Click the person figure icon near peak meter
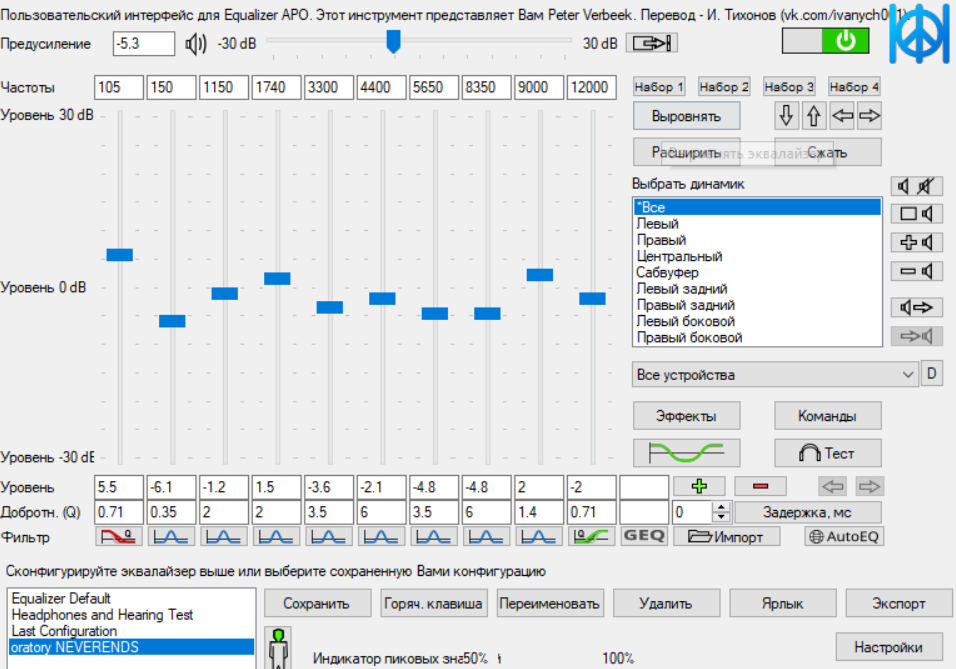The width and height of the screenshot is (956, 669). coord(279,648)
